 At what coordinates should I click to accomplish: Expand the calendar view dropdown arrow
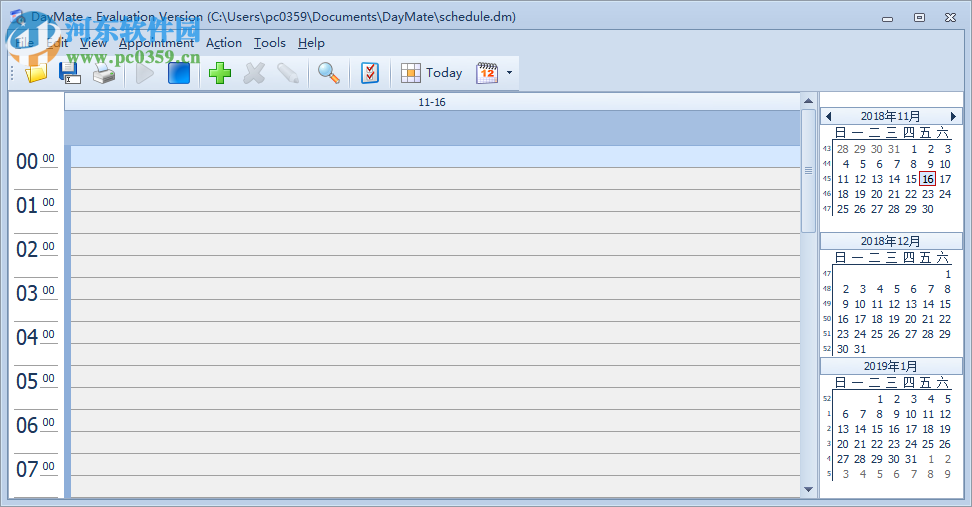pos(510,73)
